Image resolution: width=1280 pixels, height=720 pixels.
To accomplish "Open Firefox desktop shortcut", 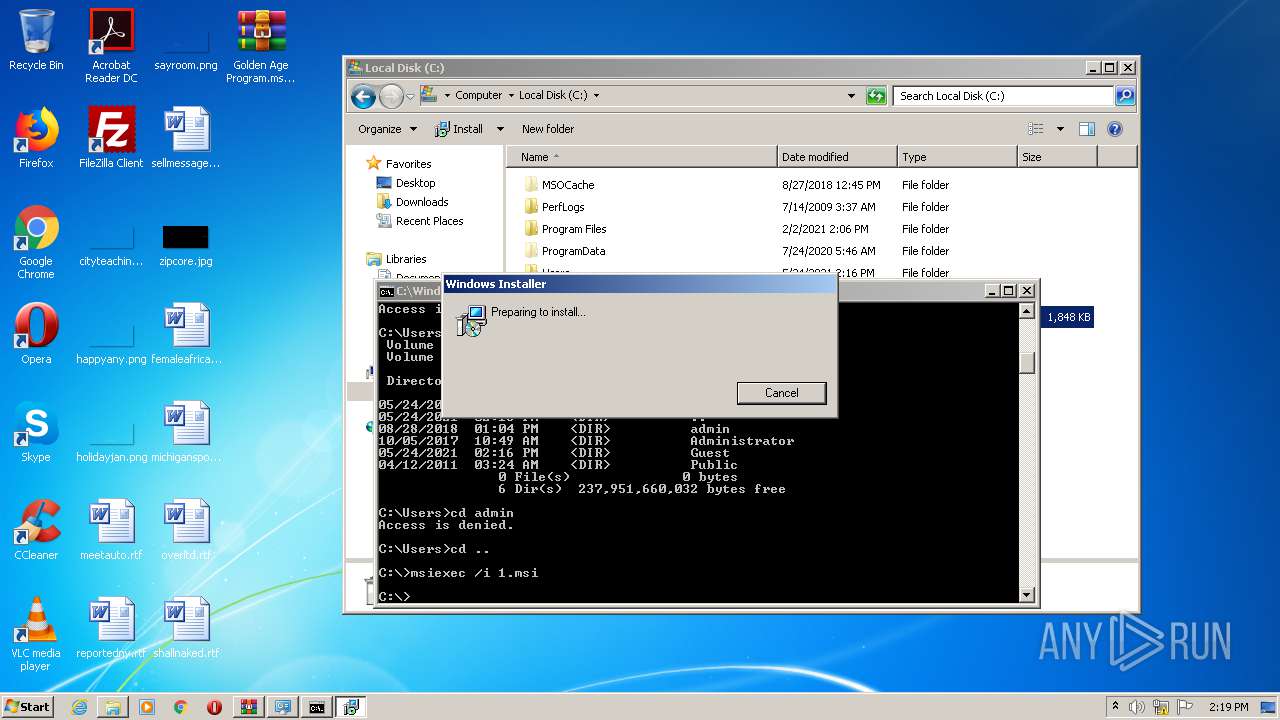I will click(36, 138).
